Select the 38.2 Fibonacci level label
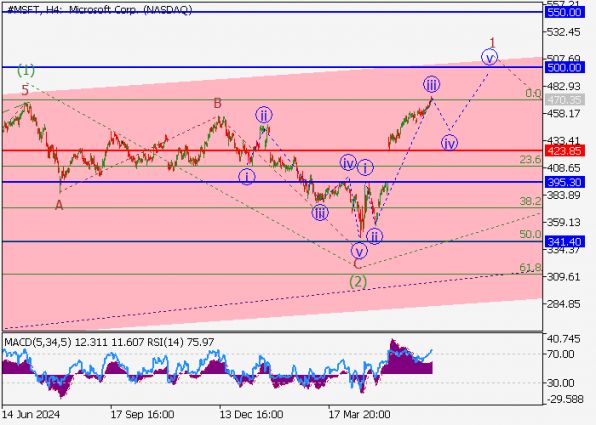The image size is (596, 425). pos(530,201)
